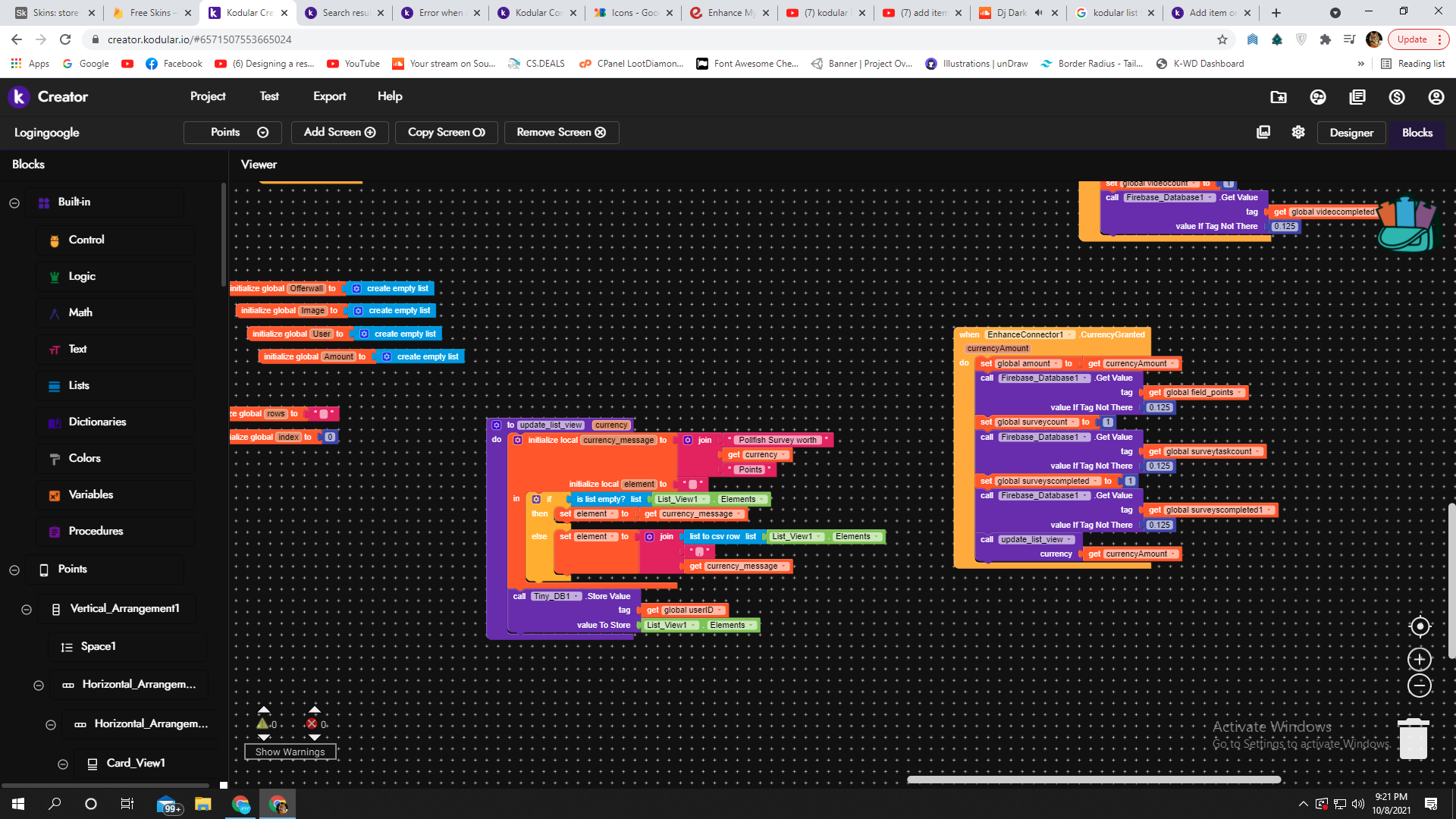Screen dimensions: 1456x819
Task: Open the dollar monetization icon
Action: pyautogui.click(x=1397, y=97)
